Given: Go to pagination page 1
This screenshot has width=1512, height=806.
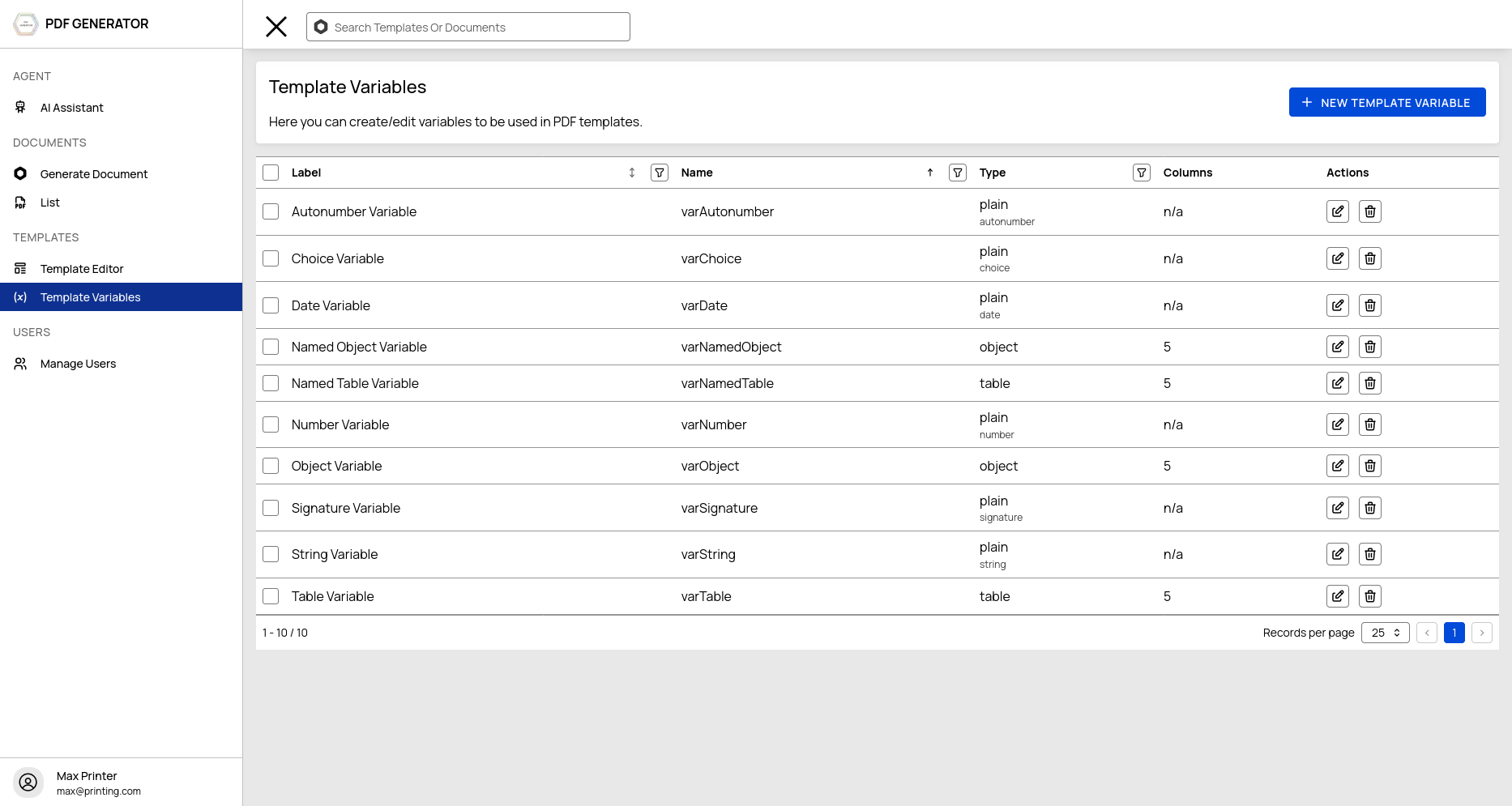Looking at the screenshot, I should pos(1454,633).
